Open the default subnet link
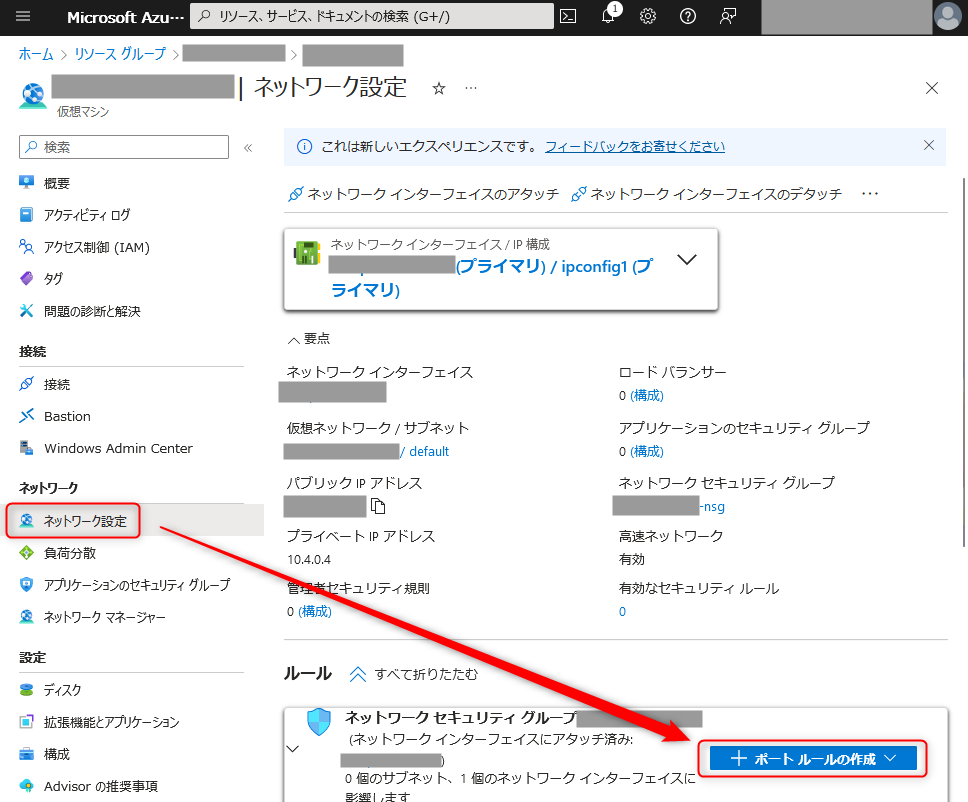 (429, 451)
